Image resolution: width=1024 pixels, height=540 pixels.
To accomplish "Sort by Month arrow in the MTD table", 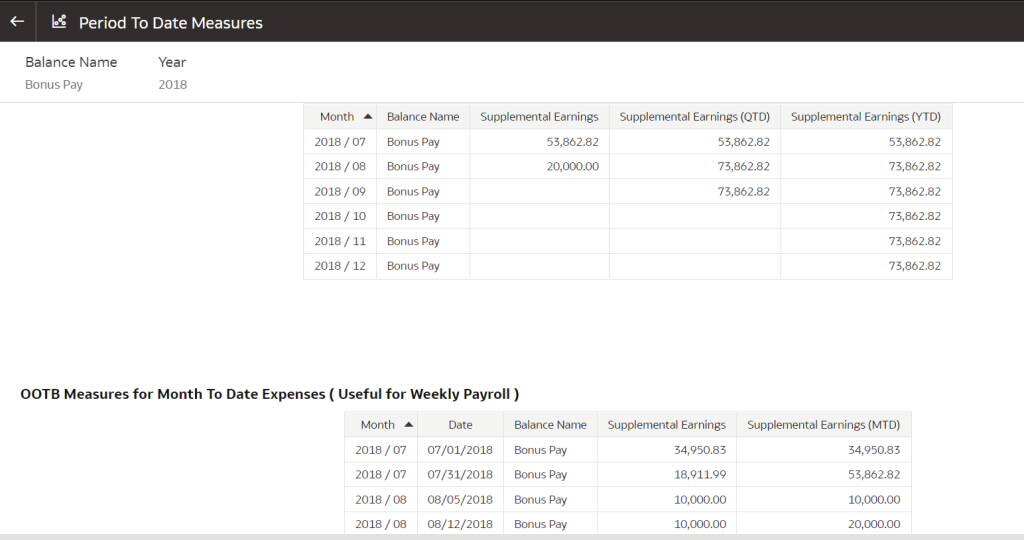I will click(x=408, y=424).
